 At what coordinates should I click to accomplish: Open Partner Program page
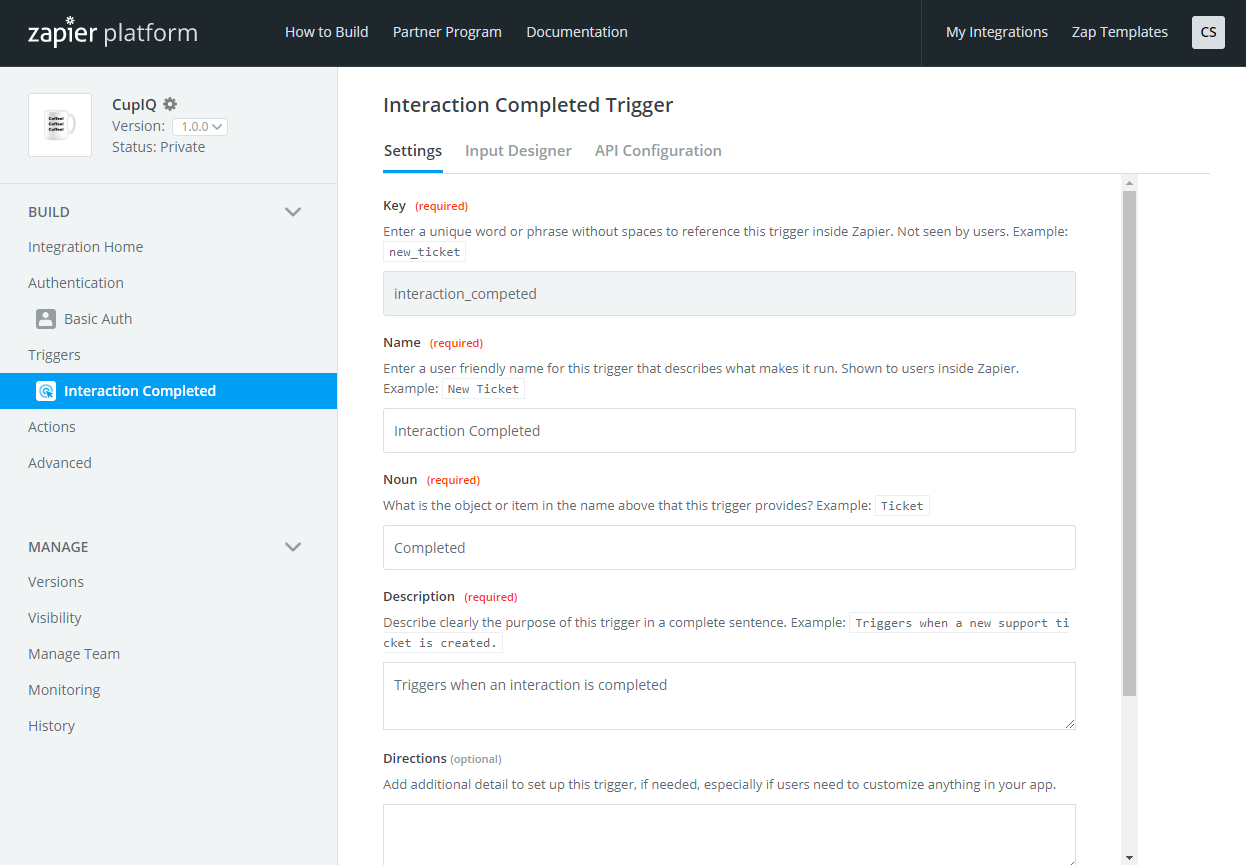[447, 32]
